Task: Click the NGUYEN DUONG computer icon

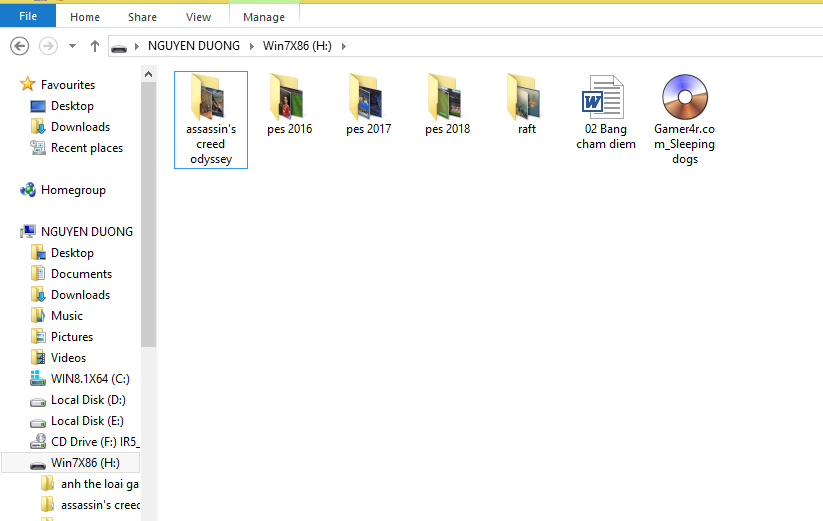Action: [x=28, y=231]
